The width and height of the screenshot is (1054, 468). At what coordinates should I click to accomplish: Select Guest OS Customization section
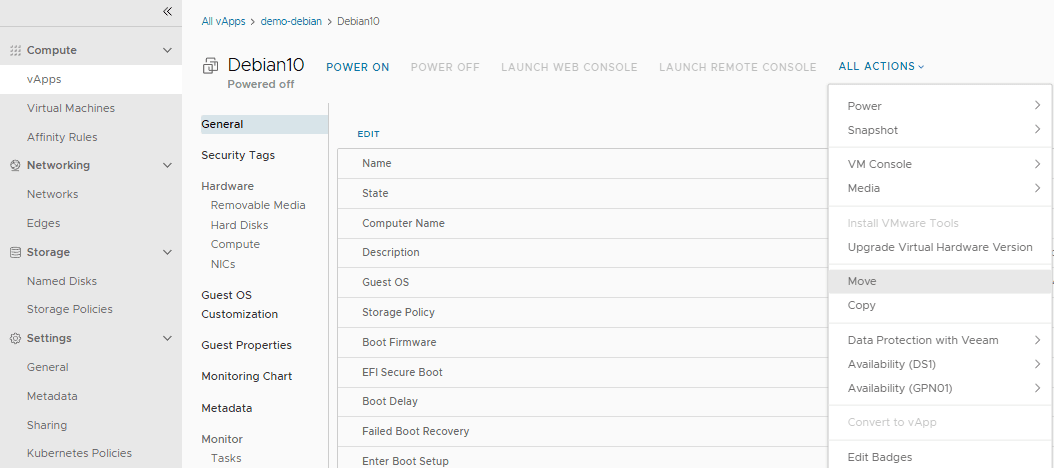(x=239, y=305)
